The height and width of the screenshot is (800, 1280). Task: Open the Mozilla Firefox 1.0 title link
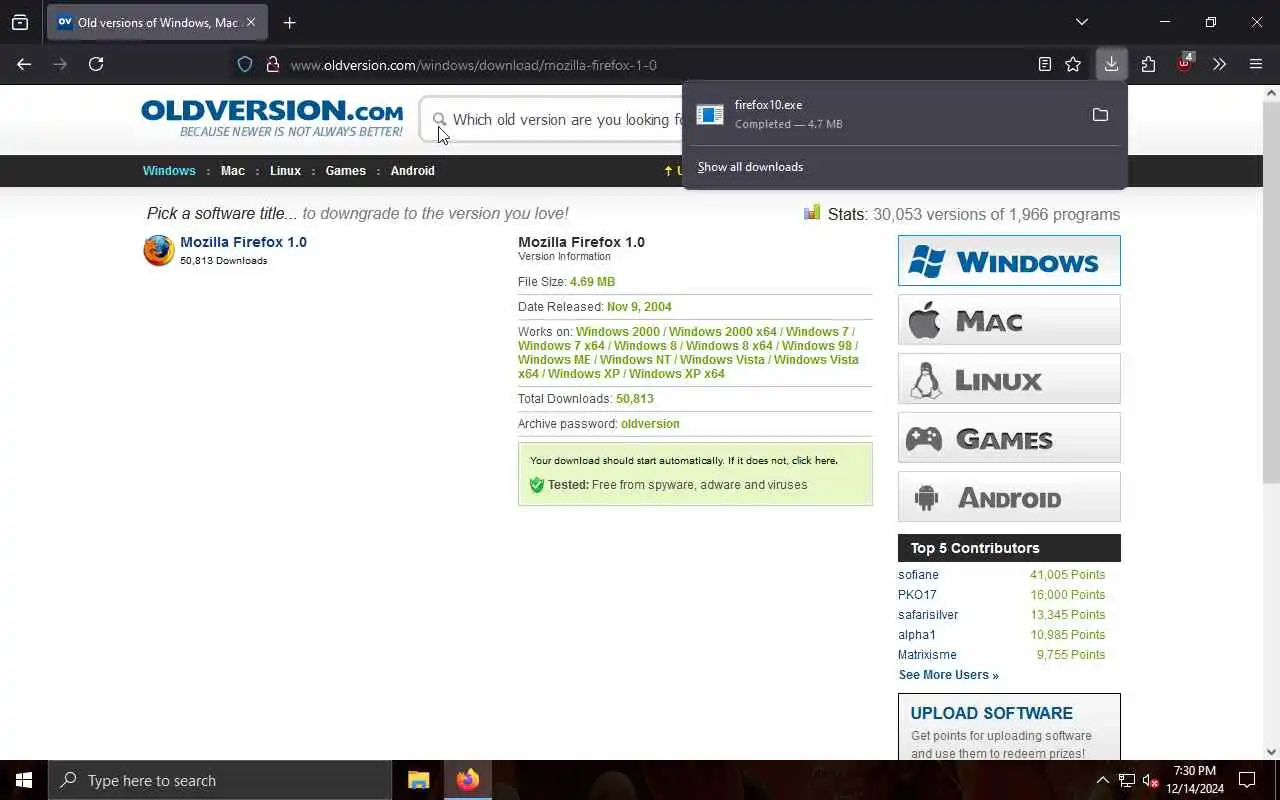point(243,242)
